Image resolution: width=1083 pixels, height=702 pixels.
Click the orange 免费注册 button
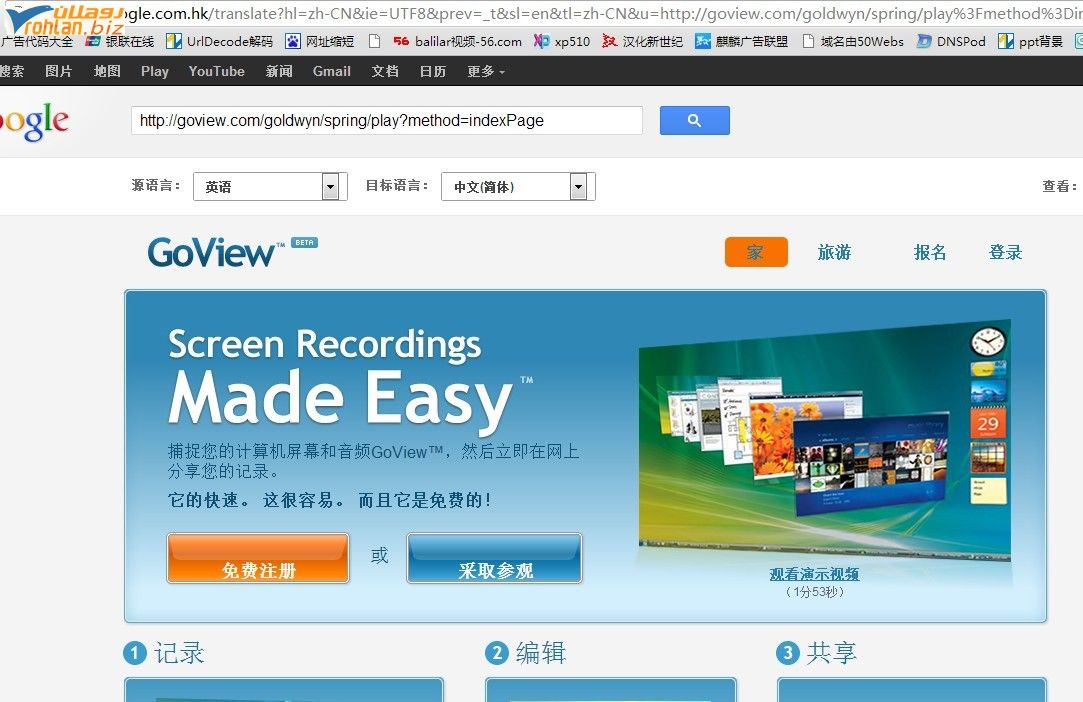258,558
